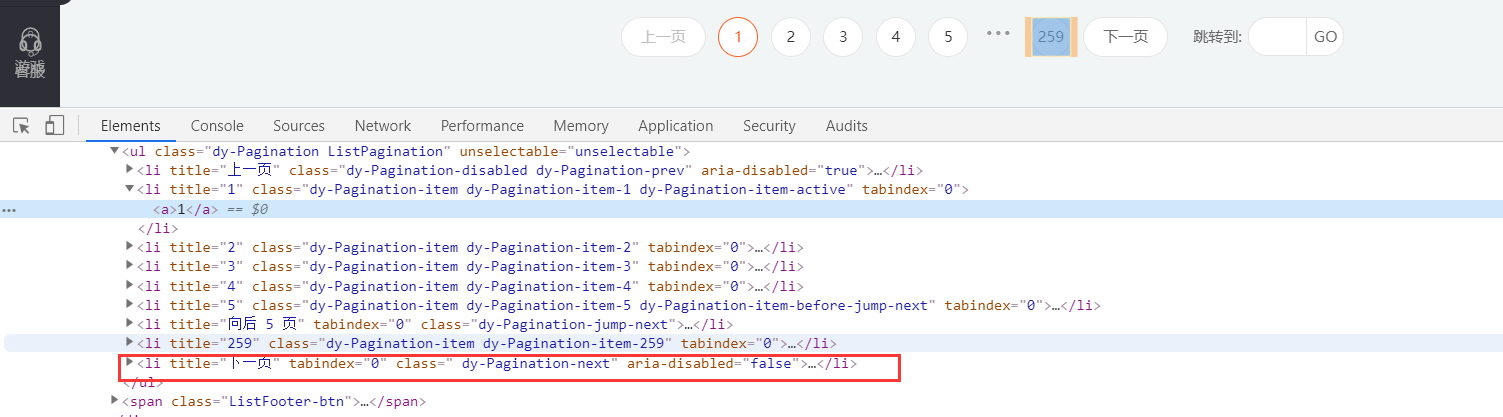
Task: Open the Audits tab
Action: tap(847, 126)
